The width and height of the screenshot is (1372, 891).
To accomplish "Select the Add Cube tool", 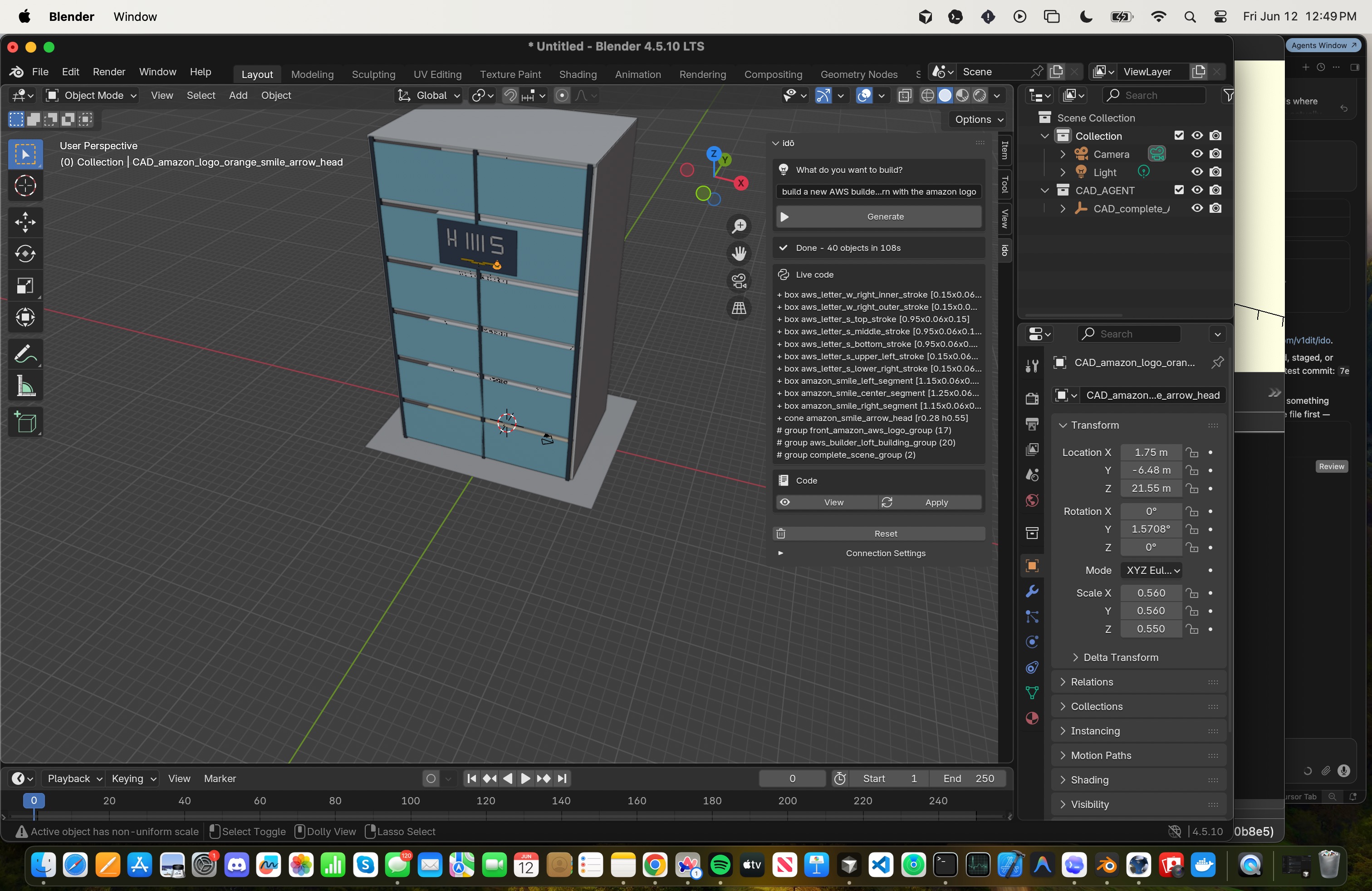I will coord(25,422).
